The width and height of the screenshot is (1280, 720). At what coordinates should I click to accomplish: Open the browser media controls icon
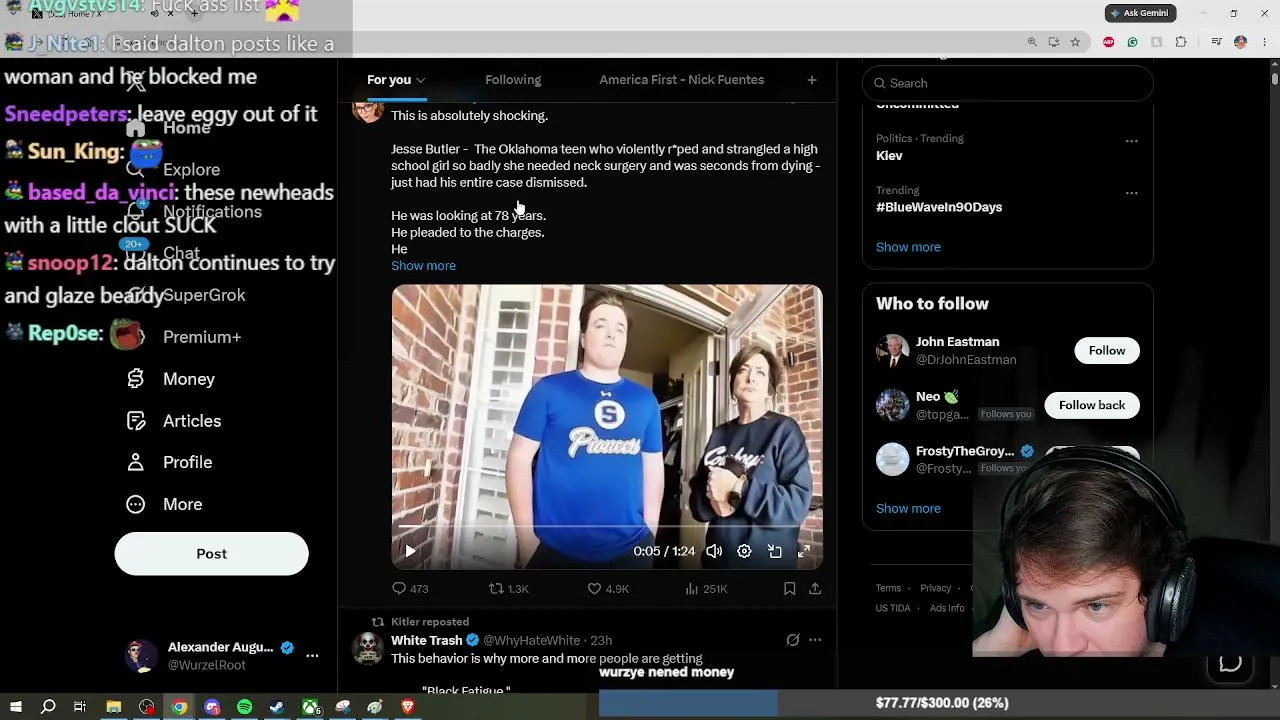(1216, 42)
